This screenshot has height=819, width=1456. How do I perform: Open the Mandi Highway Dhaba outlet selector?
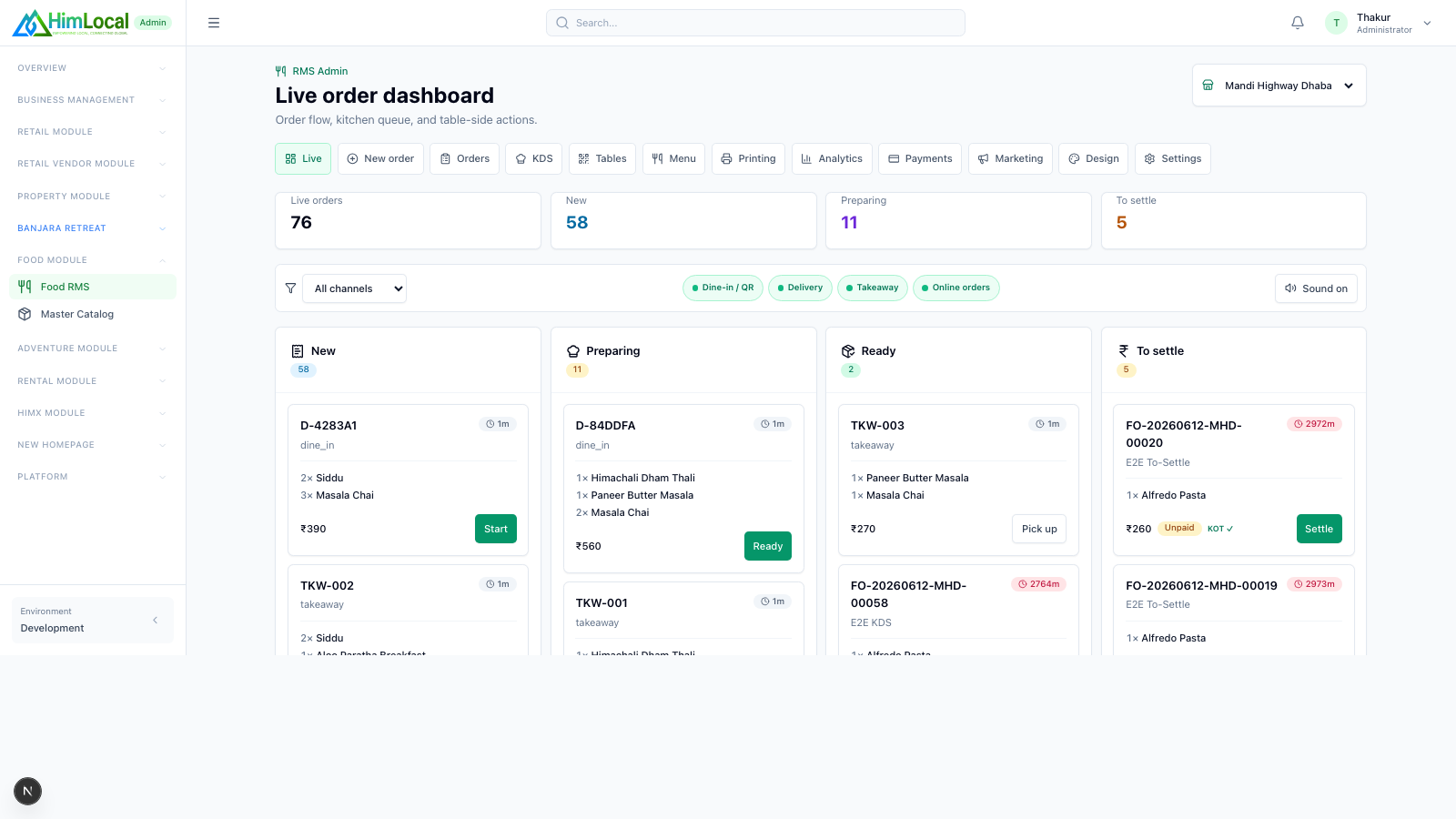pyautogui.click(x=1279, y=86)
